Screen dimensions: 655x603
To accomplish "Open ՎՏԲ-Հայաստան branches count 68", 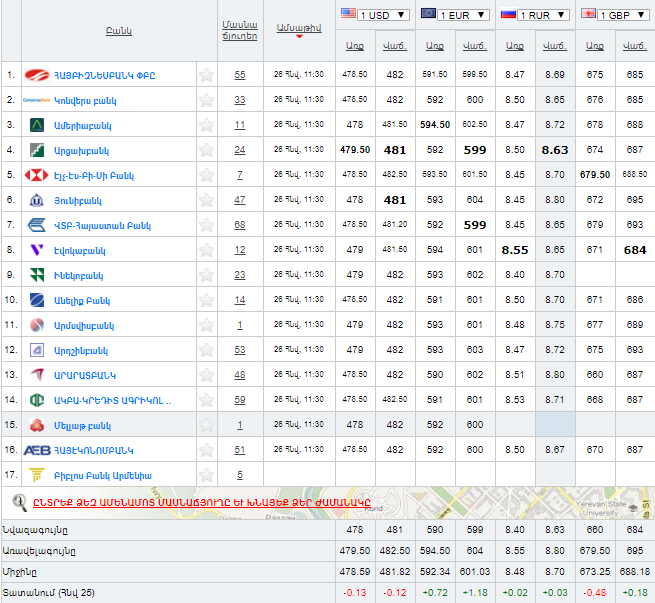I will 240,225.
